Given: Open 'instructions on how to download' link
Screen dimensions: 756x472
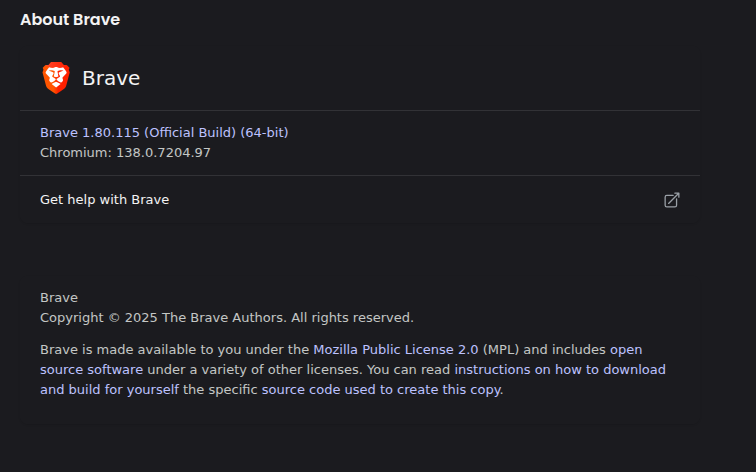Looking at the screenshot, I should (x=560, y=370).
